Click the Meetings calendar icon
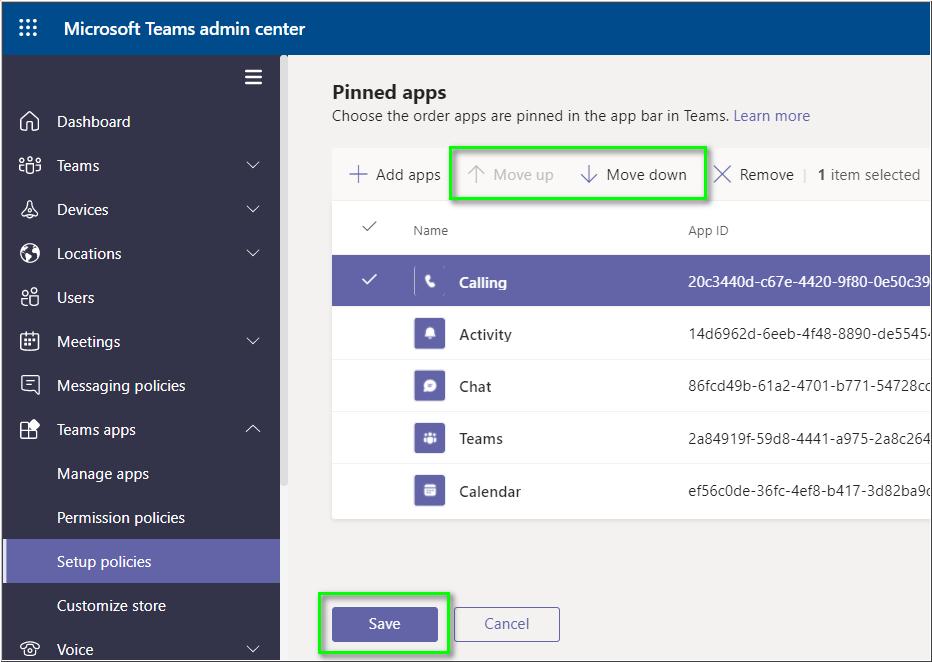The image size is (932, 662). [x=30, y=341]
